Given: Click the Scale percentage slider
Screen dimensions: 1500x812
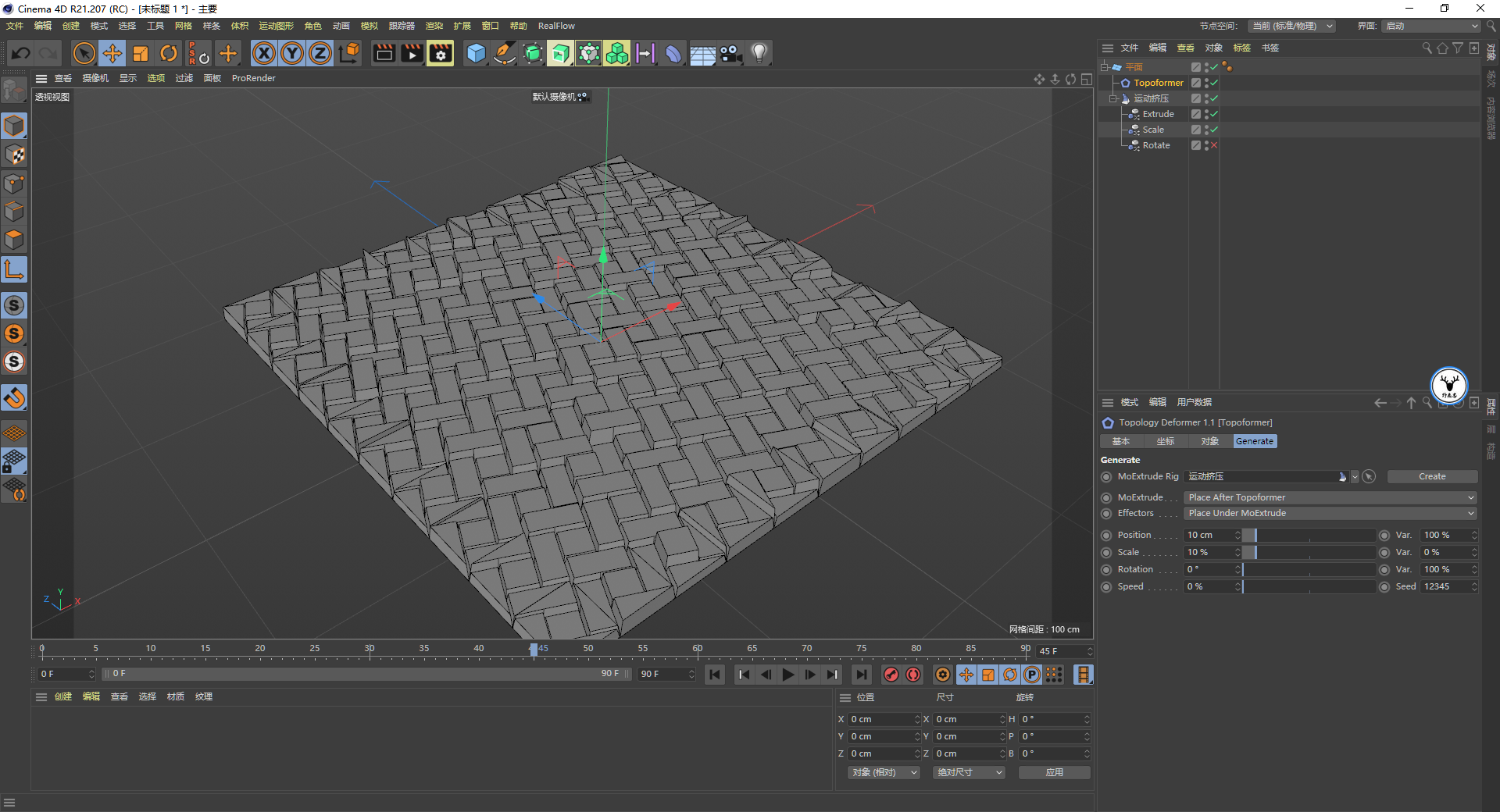Looking at the screenshot, I should (x=1309, y=552).
